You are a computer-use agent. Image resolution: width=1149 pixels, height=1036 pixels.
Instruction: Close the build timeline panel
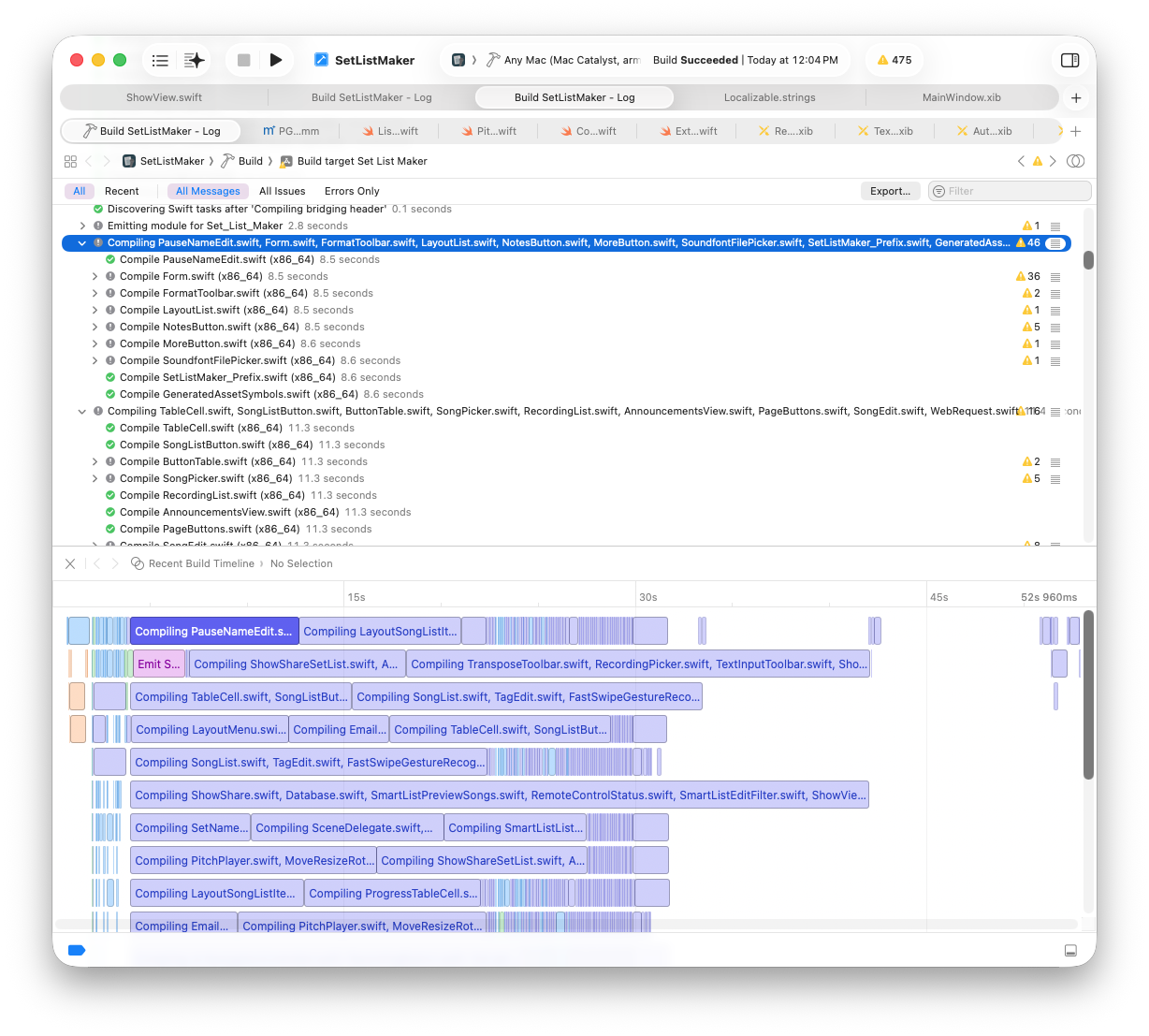[70, 563]
